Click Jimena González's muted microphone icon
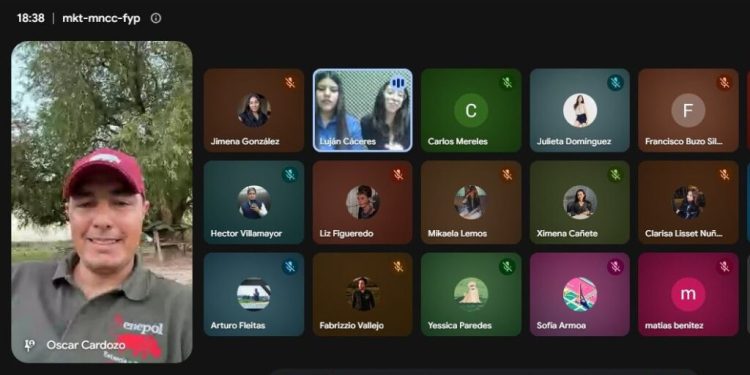This screenshot has height=375, width=750. pyautogui.click(x=290, y=83)
